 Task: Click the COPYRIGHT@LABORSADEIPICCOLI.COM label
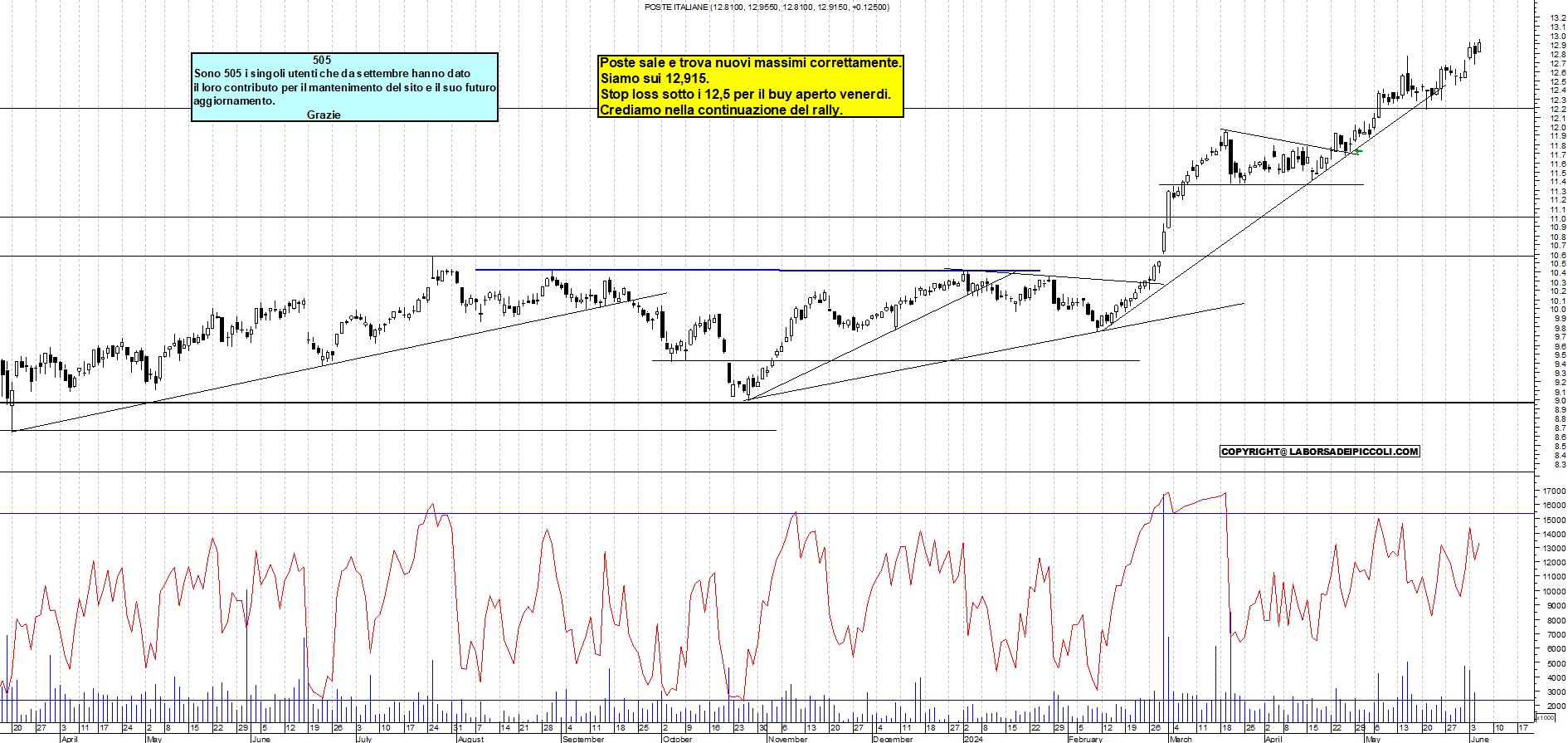tap(1320, 452)
